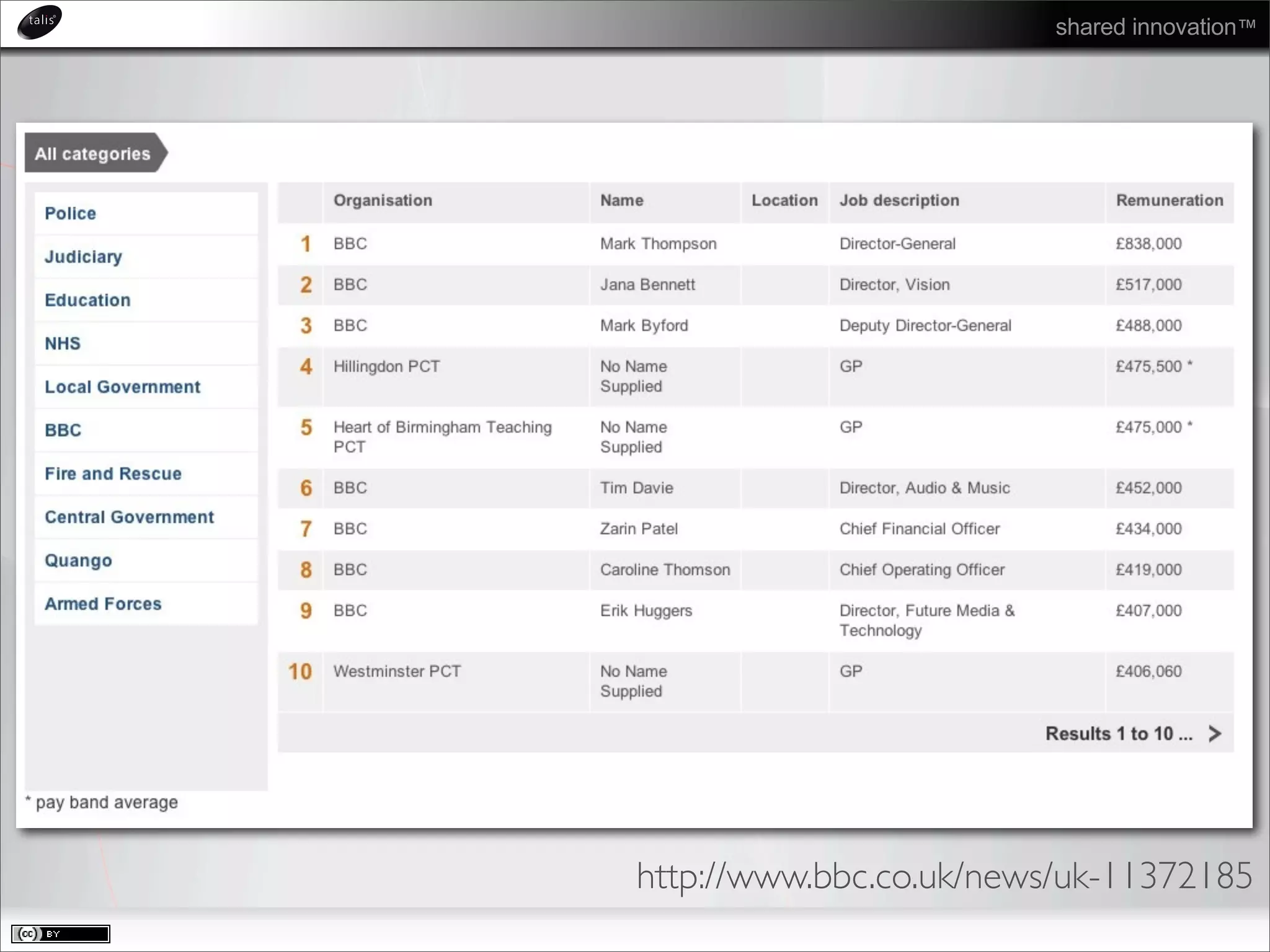Select the All categories tab
The image size is (1270, 952).
pyautogui.click(x=93, y=153)
